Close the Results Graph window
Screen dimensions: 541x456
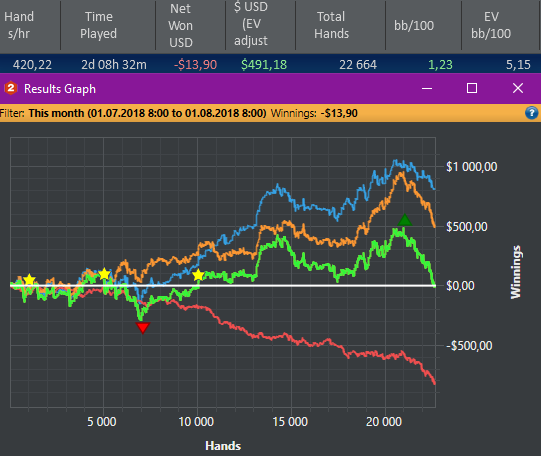click(518, 88)
